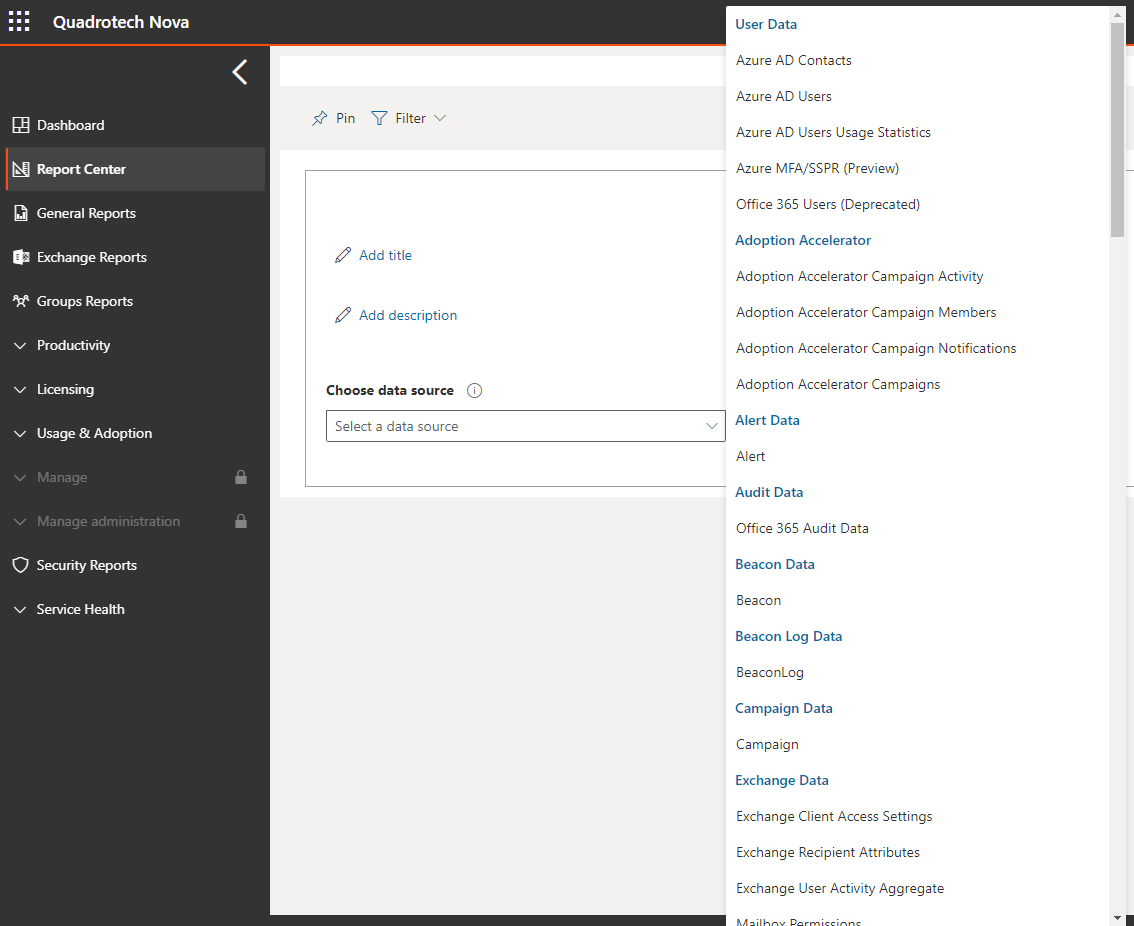The image size is (1134, 926).
Task: Click the Security Reports shield icon
Action: point(21,565)
